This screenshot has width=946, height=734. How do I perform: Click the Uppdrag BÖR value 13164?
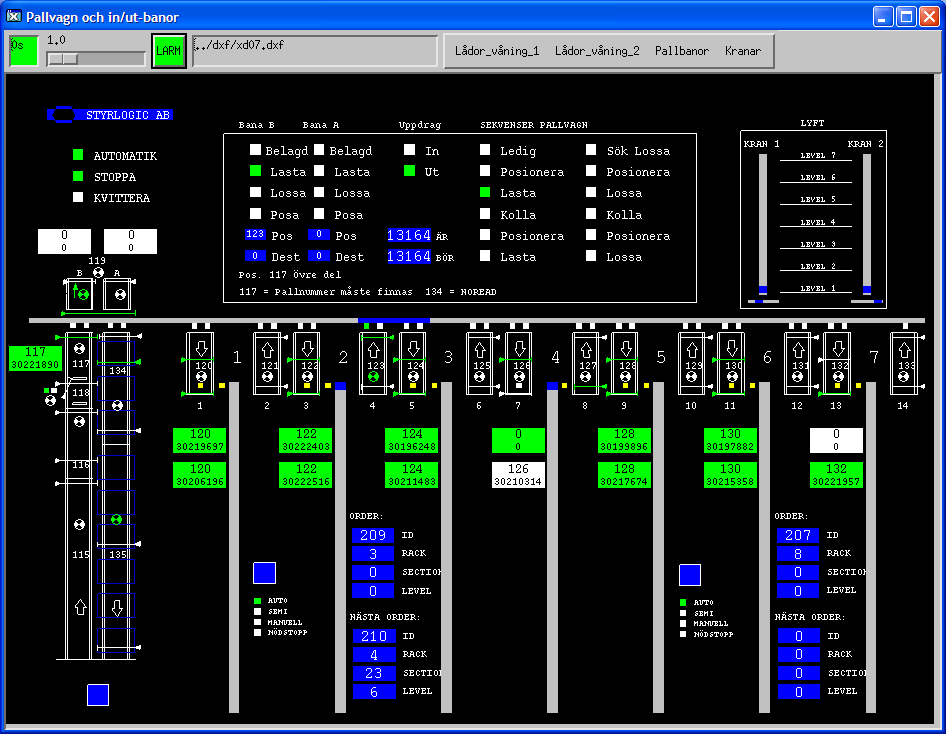(409, 256)
